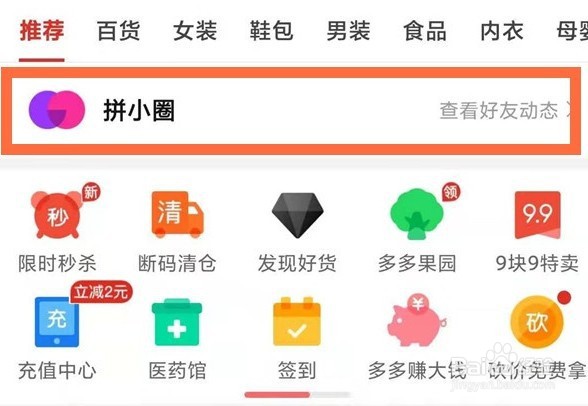Image resolution: width=588 pixels, height=406 pixels.
Task: Go to the 男装 tab
Action: click(348, 31)
